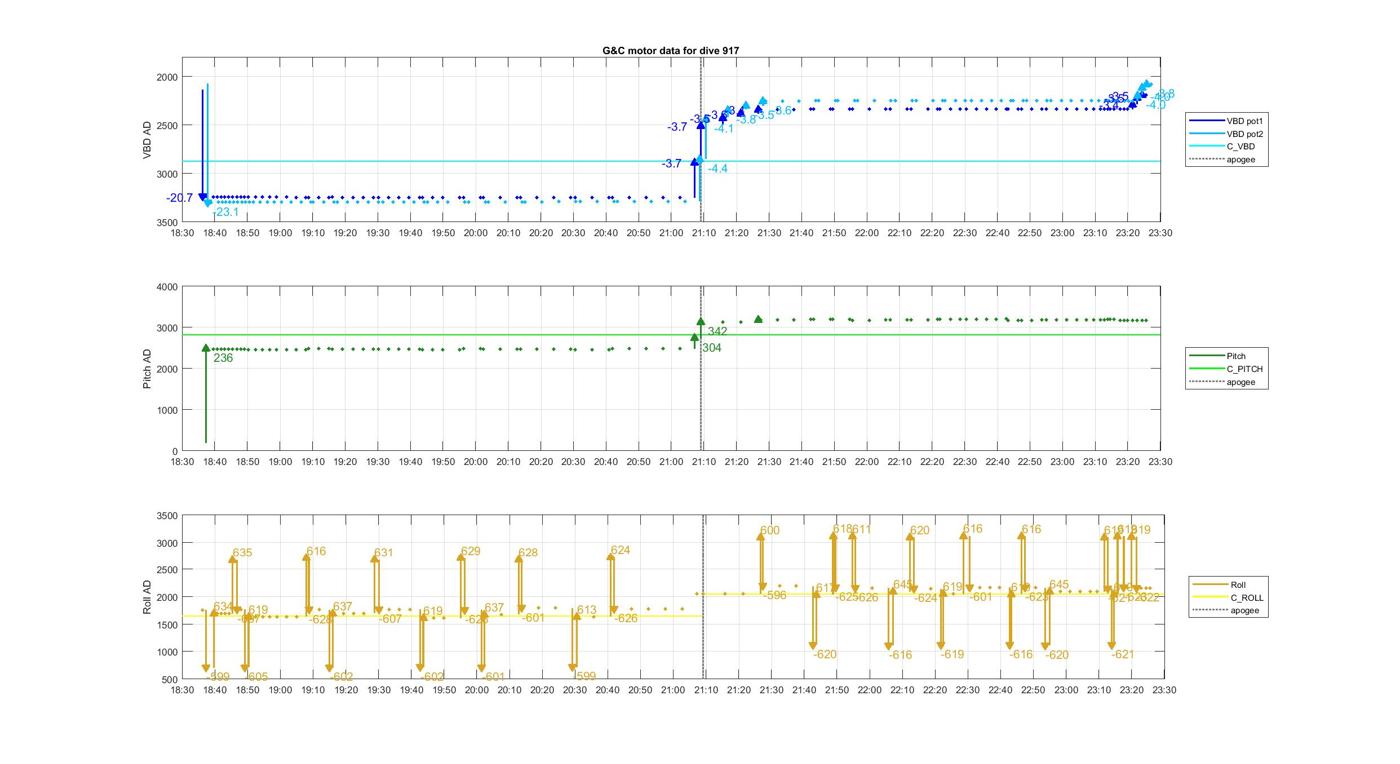The image size is (1400, 764).
Task: Click "apogee" in the Roll legend
Action: click(1226, 610)
